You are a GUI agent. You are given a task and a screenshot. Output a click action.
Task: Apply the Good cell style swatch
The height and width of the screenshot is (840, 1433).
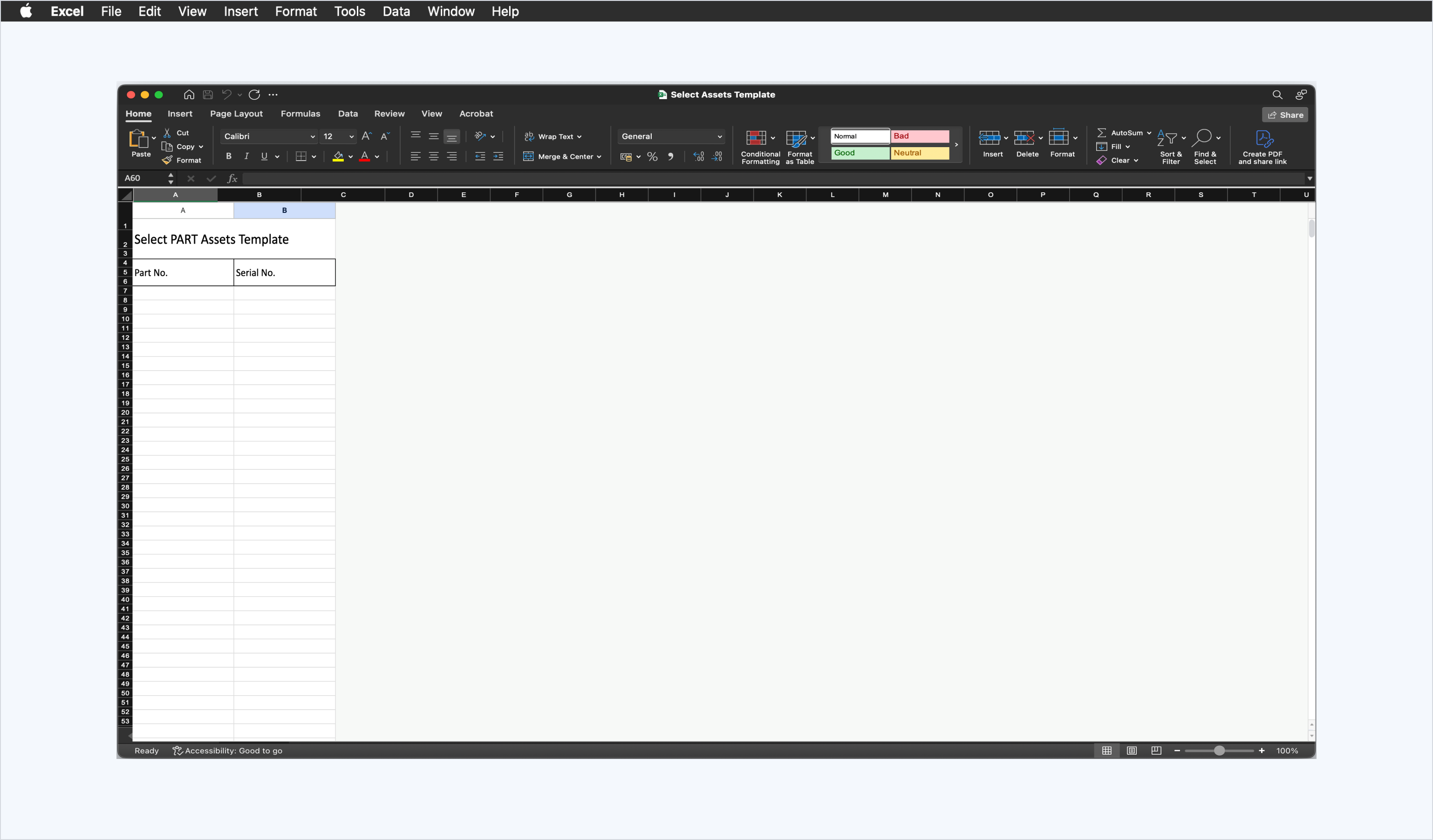860,153
